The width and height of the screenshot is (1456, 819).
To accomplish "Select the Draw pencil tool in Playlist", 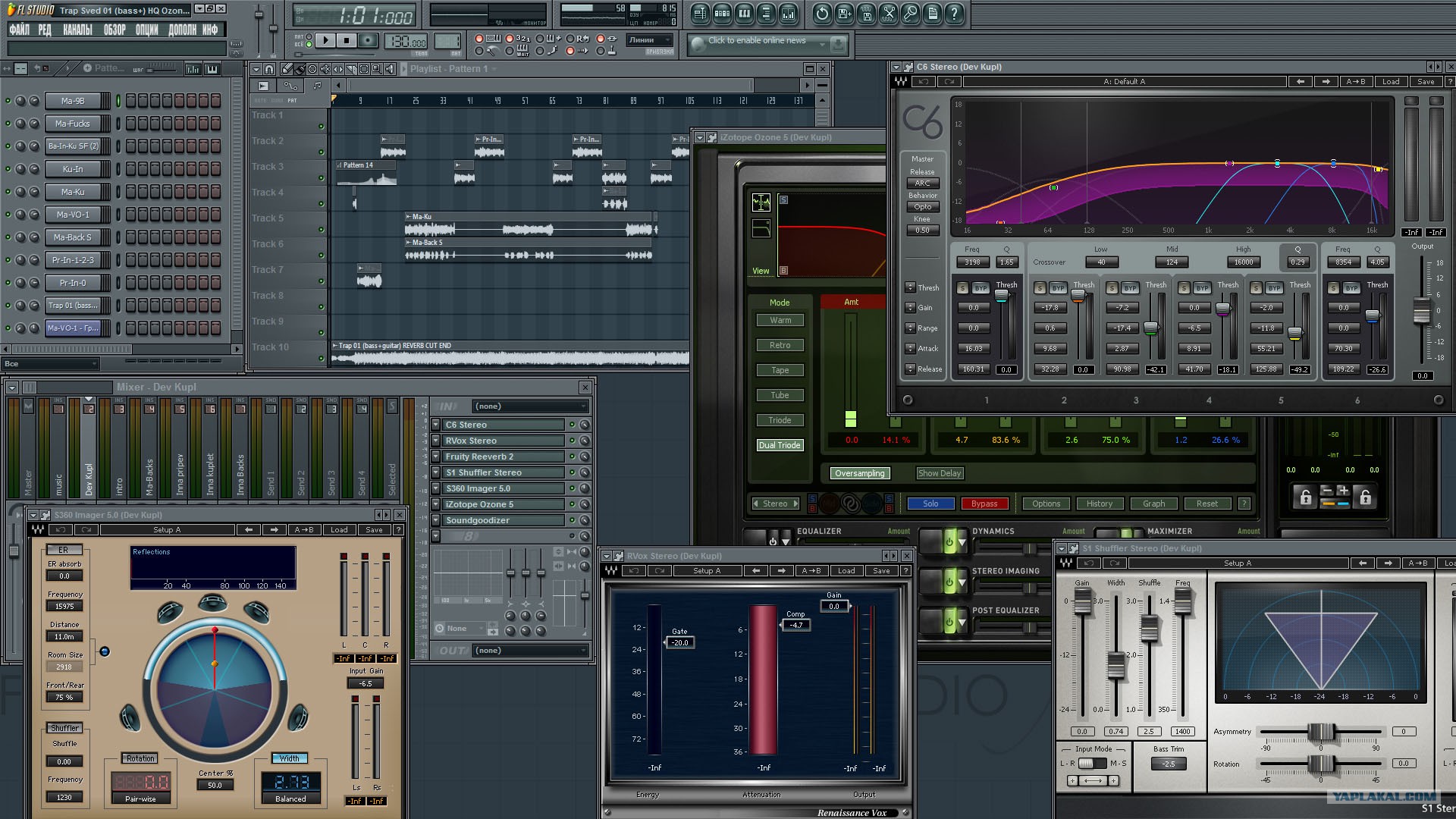I will [x=287, y=69].
